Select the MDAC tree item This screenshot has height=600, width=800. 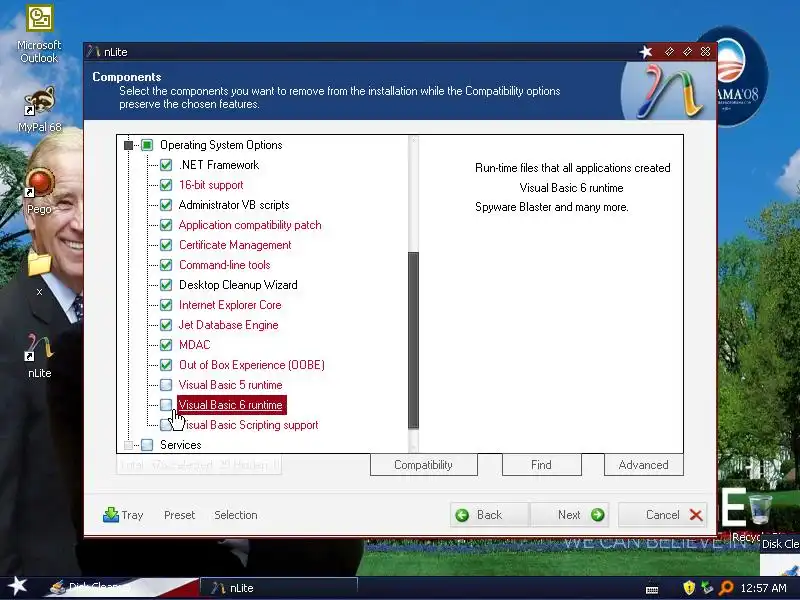pyautogui.click(x=194, y=345)
